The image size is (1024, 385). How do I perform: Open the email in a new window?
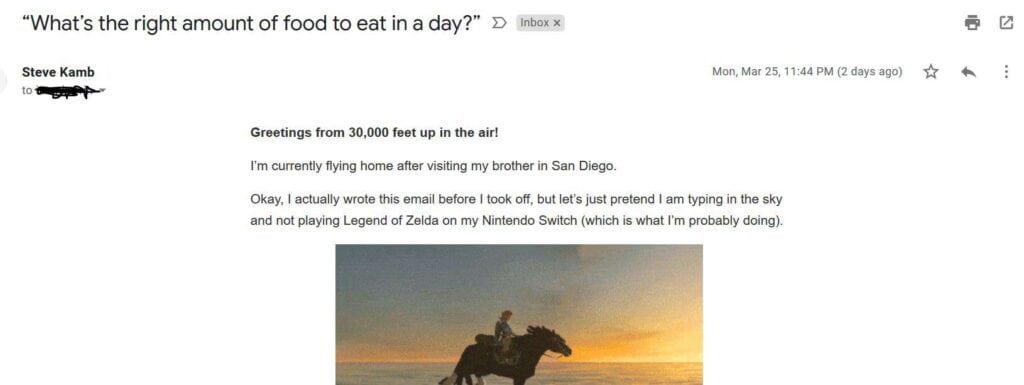point(1006,23)
